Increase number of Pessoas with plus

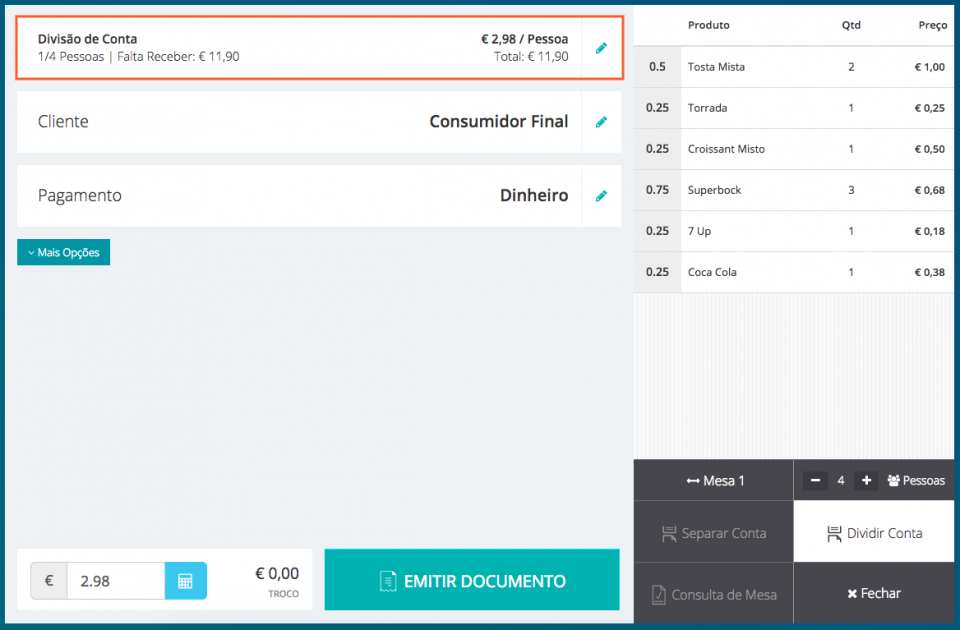(x=866, y=481)
